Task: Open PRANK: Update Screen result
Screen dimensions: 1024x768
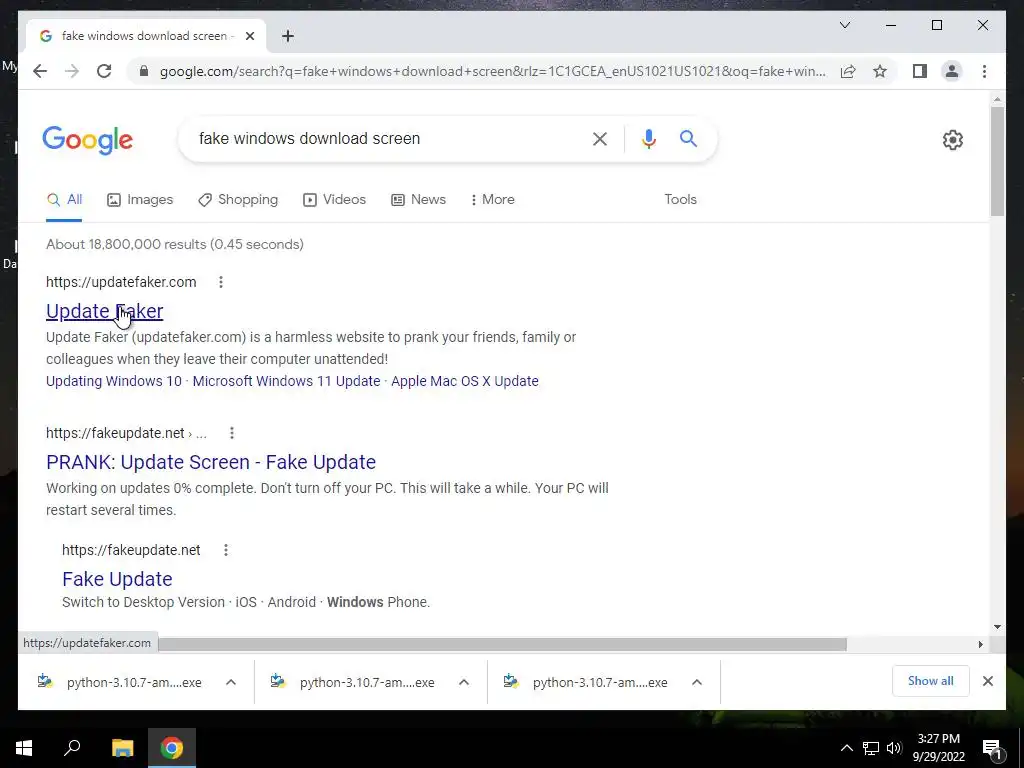Action: pos(211,462)
